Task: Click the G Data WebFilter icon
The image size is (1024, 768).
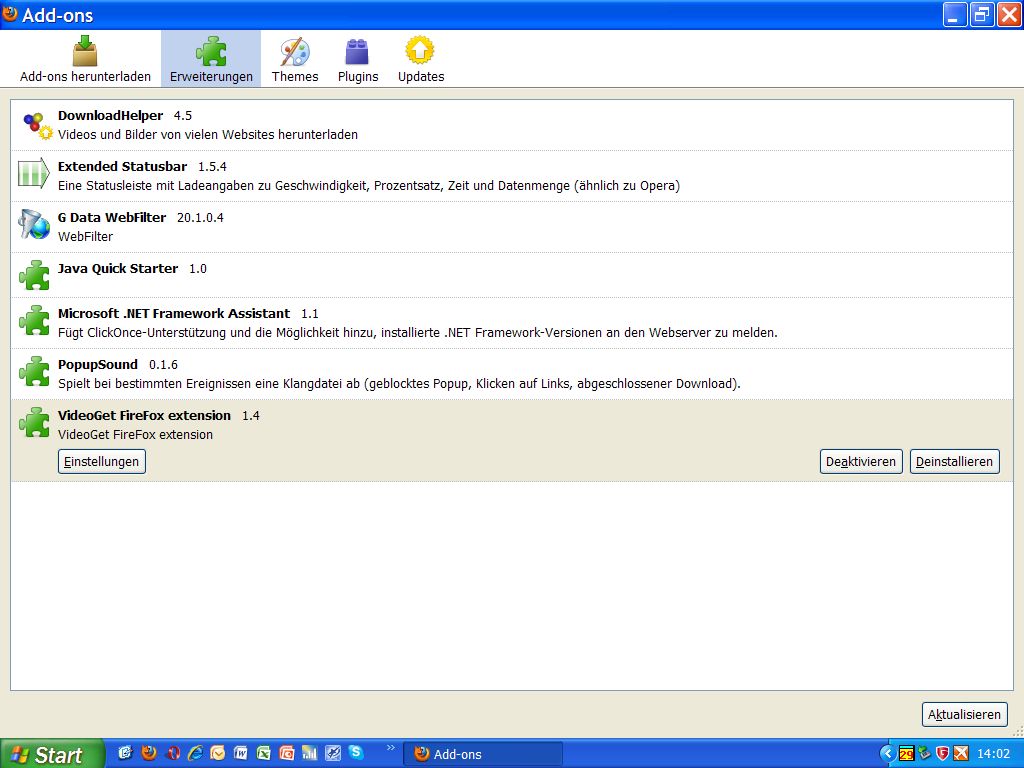Action: 34,225
